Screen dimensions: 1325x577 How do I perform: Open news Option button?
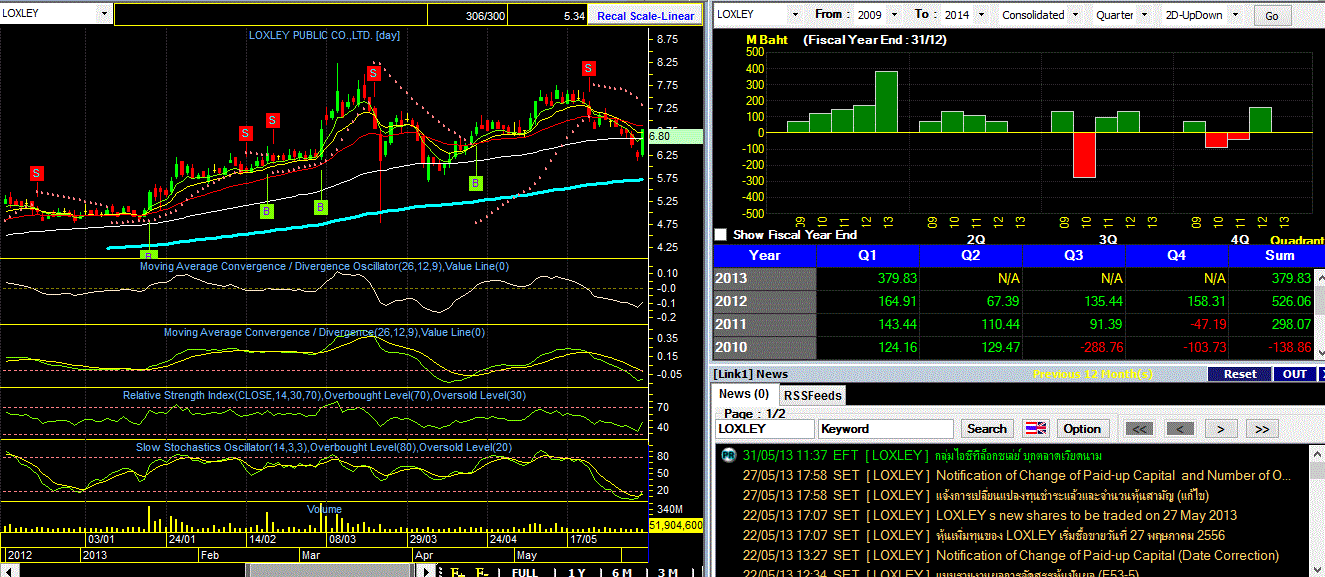coord(1082,429)
